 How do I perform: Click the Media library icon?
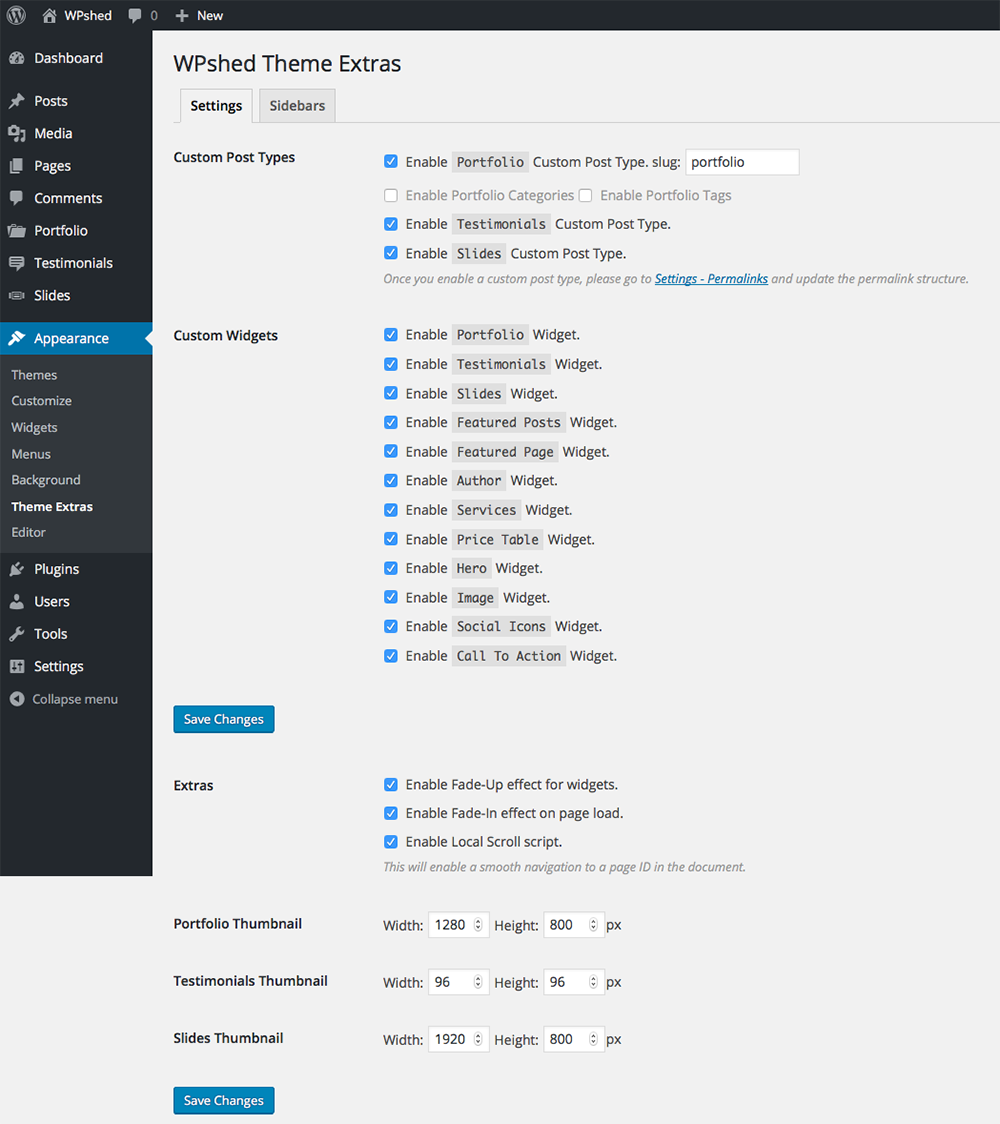(16, 133)
